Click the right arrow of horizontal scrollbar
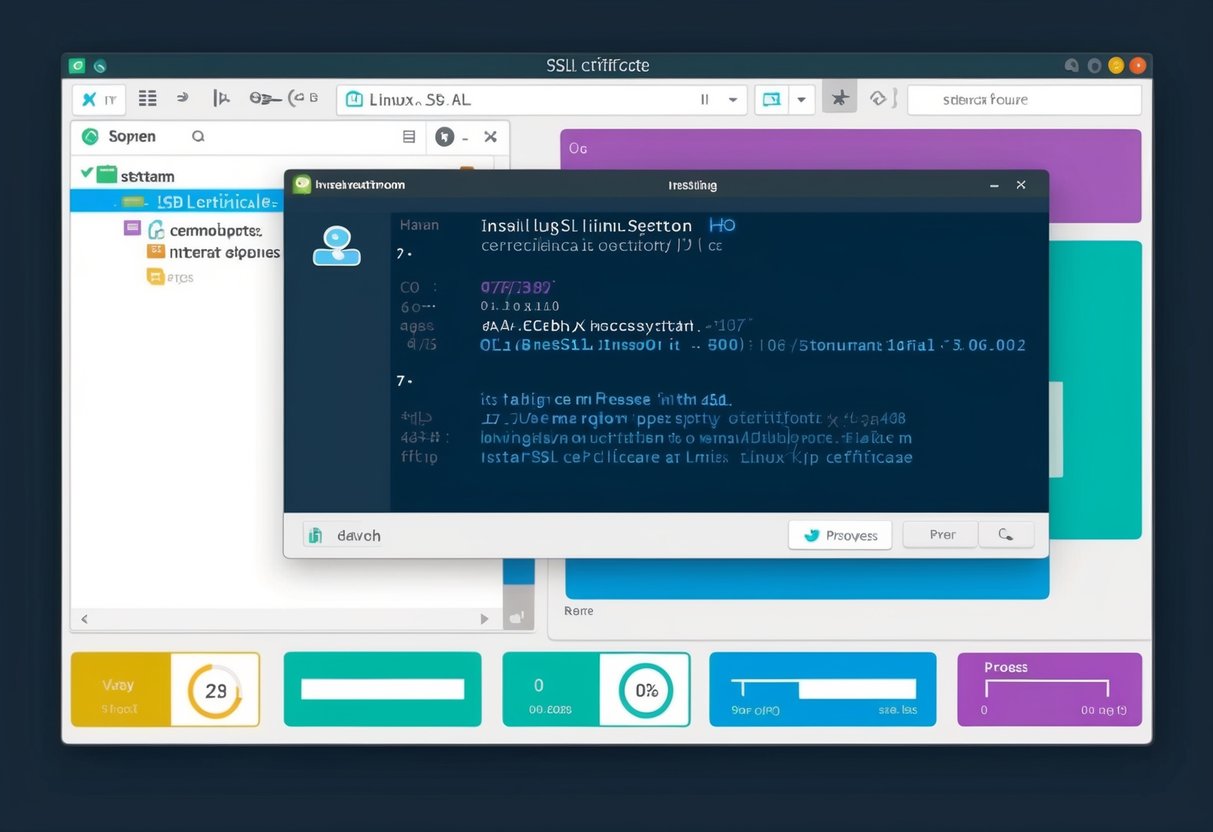Viewport: 1213px width, 832px height. (x=484, y=619)
